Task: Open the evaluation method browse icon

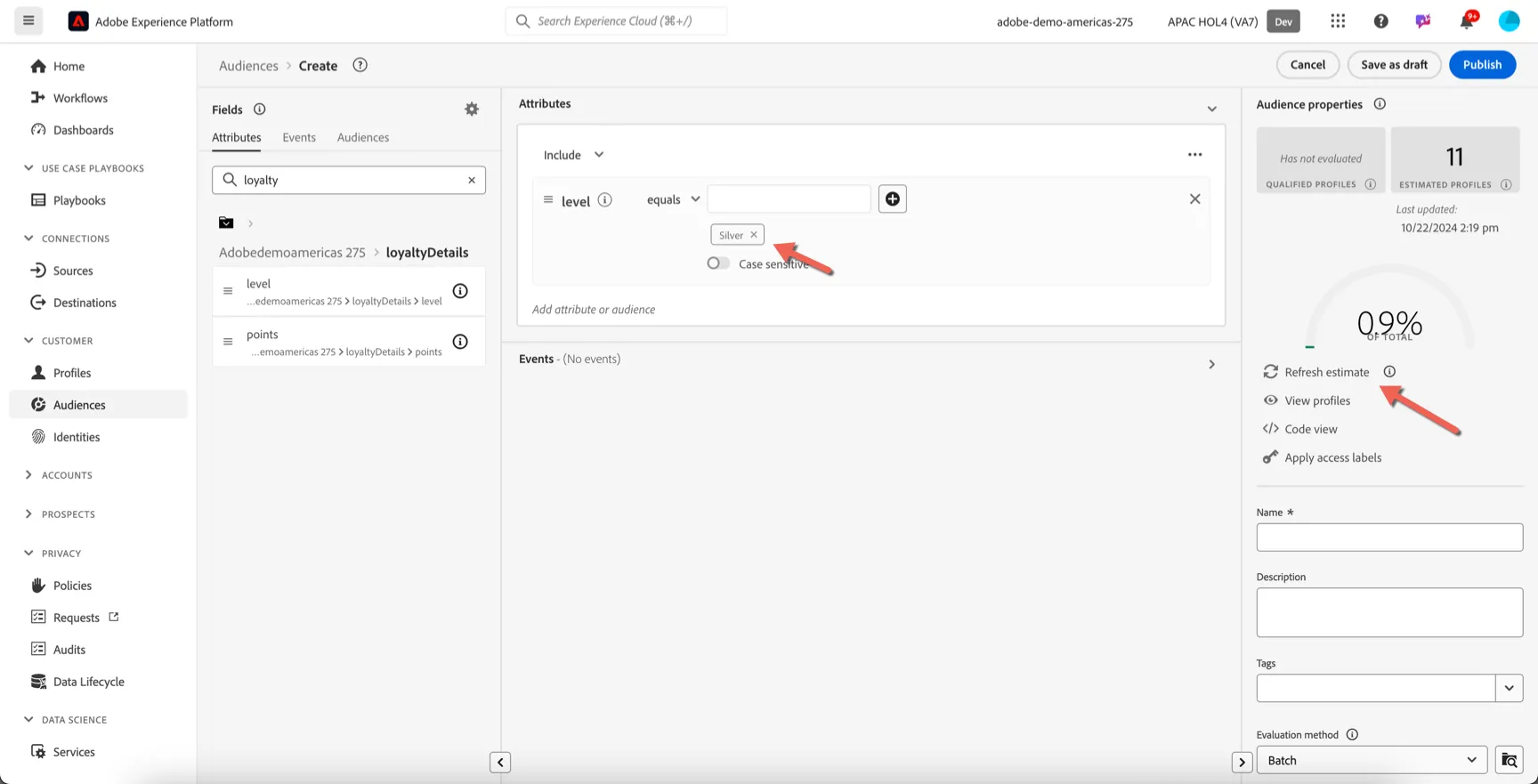Action: (x=1509, y=760)
